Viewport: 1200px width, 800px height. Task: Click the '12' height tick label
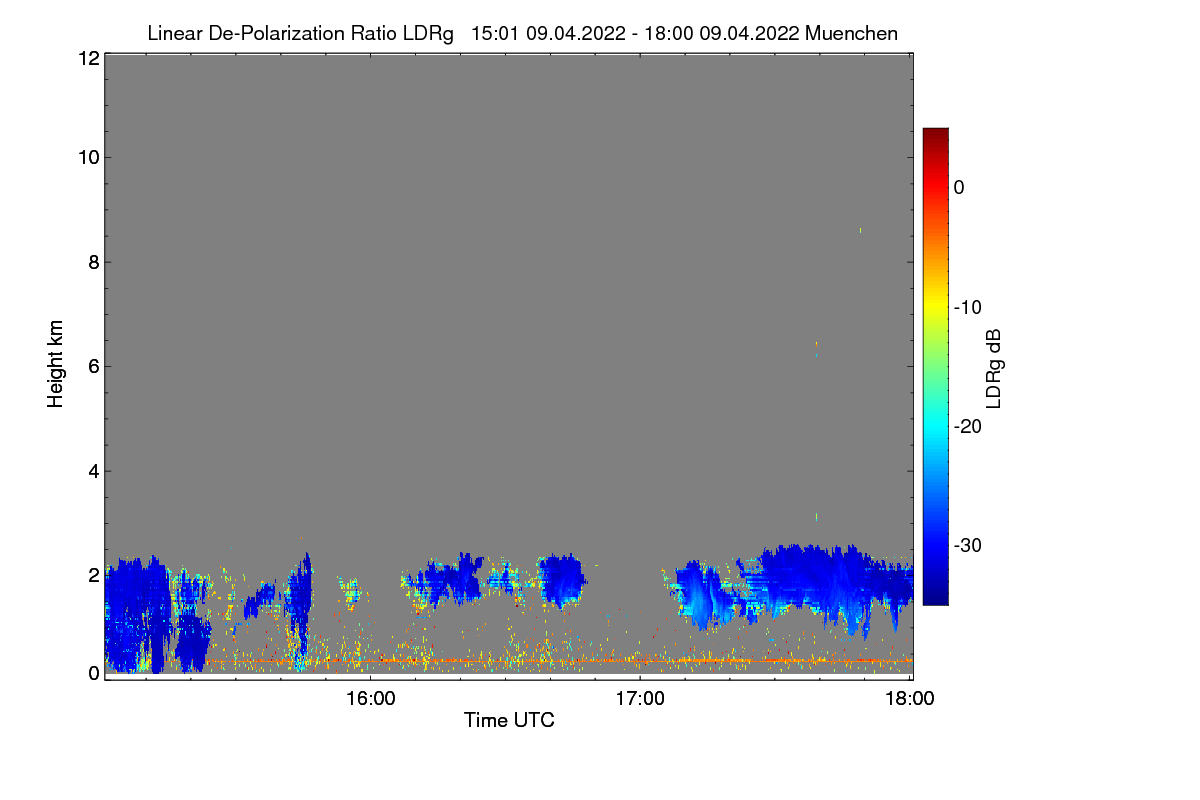[87, 58]
